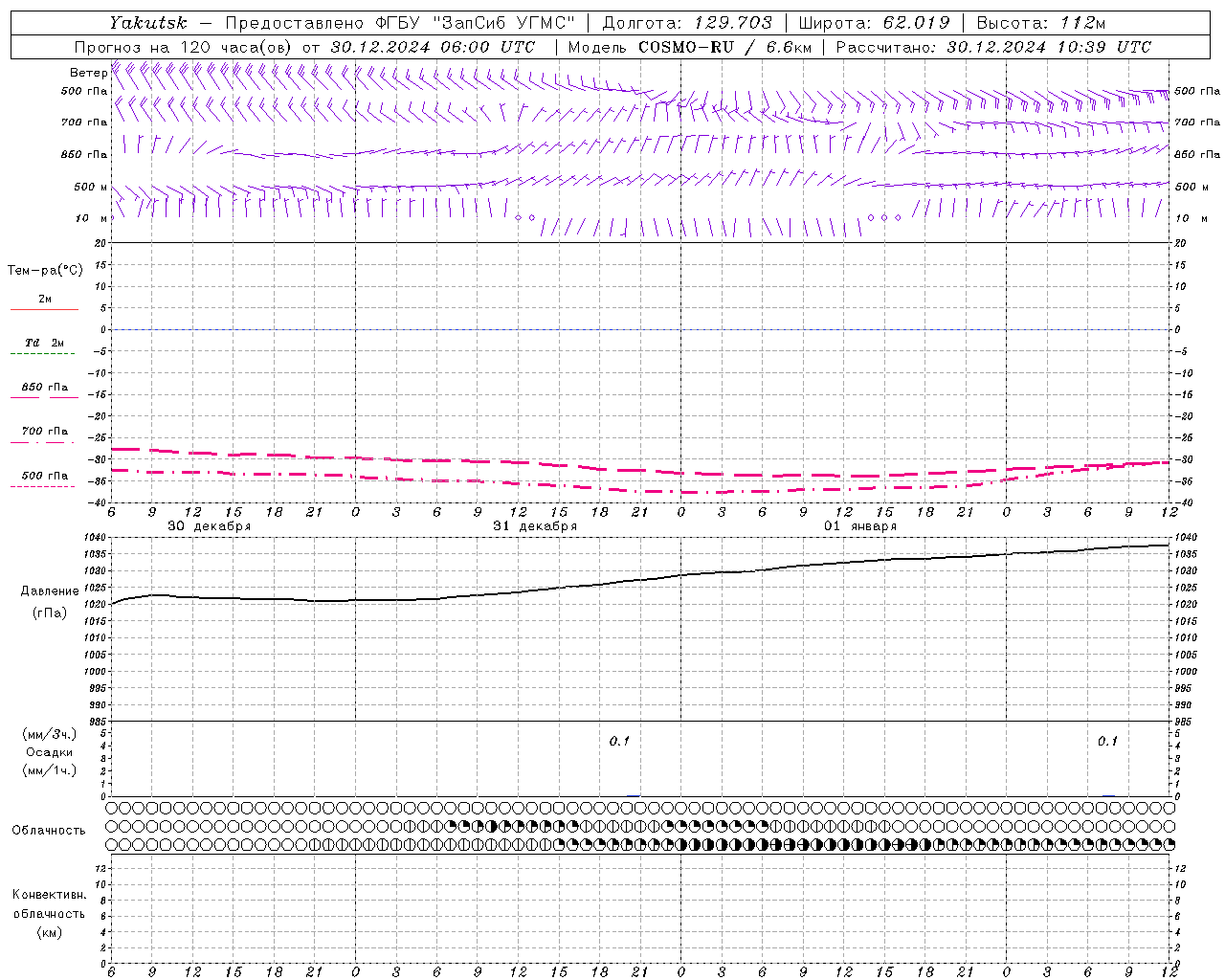Click the 1040 value on left pressure axis

(x=96, y=539)
